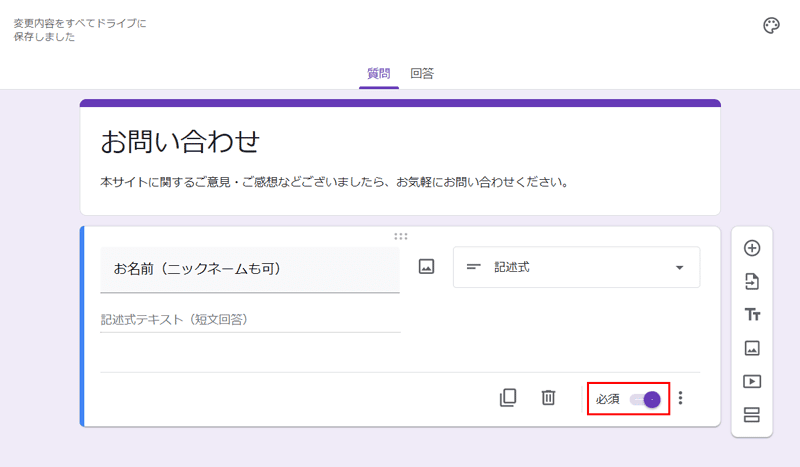Grab the question drag handle dots
Image resolution: width=800 pixels, height=467 pixels.
[x=401, y=236]
